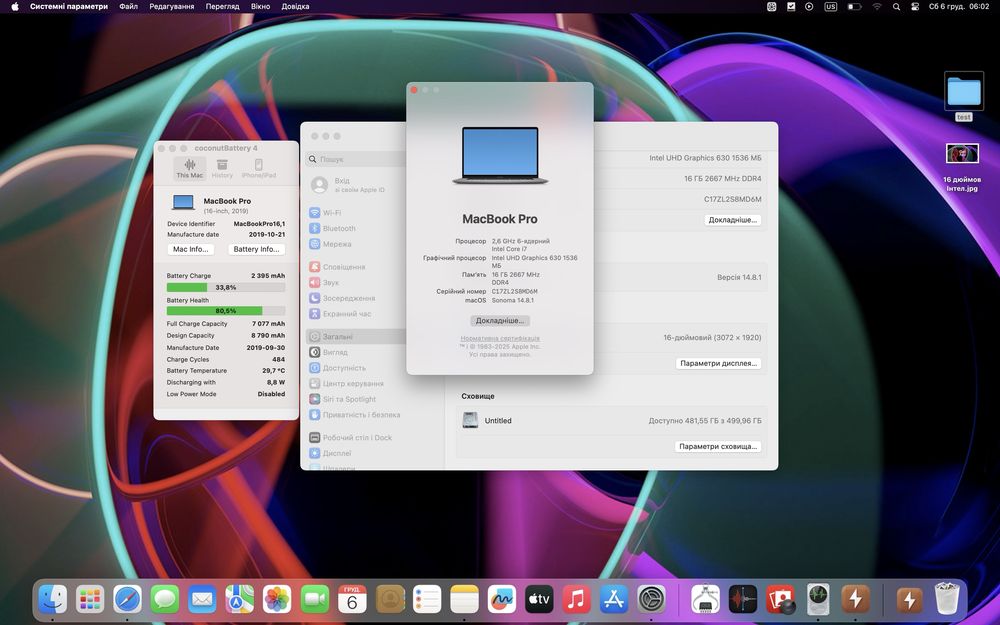Open the Вікно menu

[x=260, y=6]
